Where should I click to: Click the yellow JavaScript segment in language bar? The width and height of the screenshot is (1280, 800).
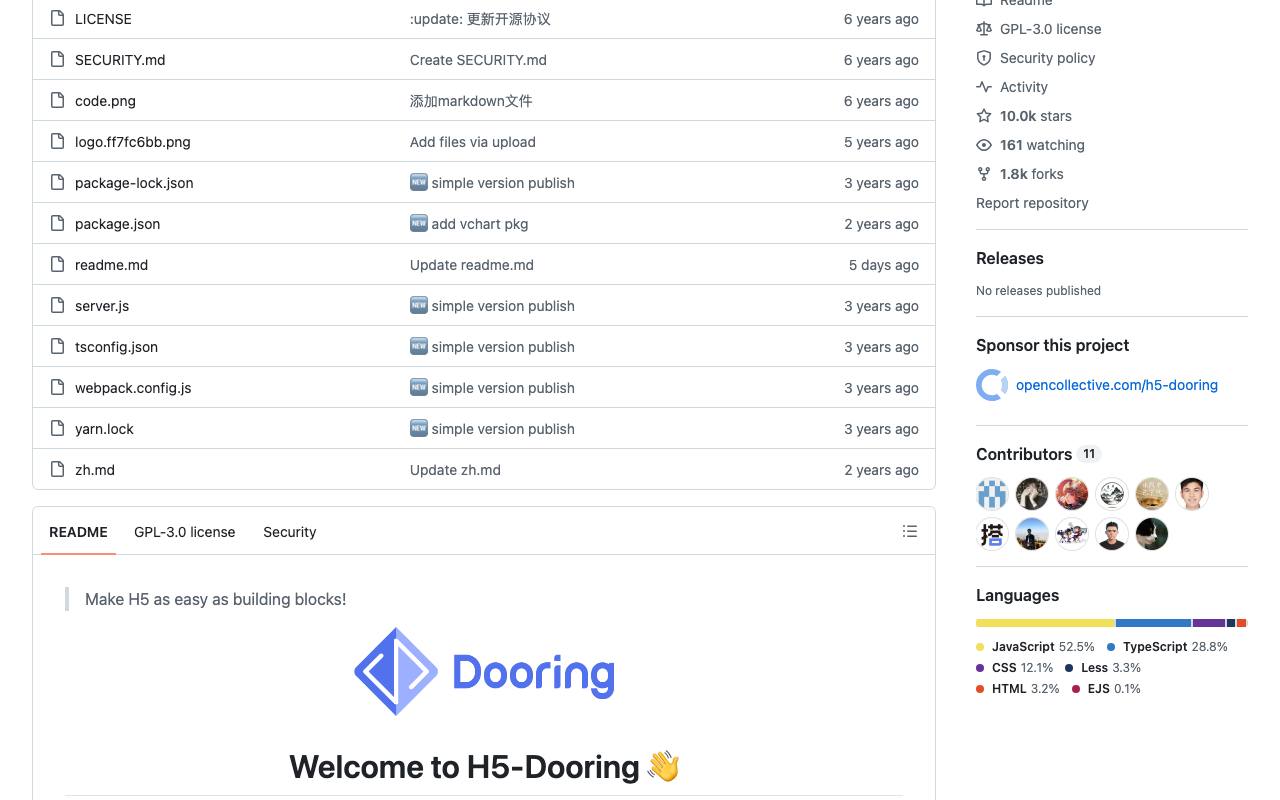[x=1045, y=623]
